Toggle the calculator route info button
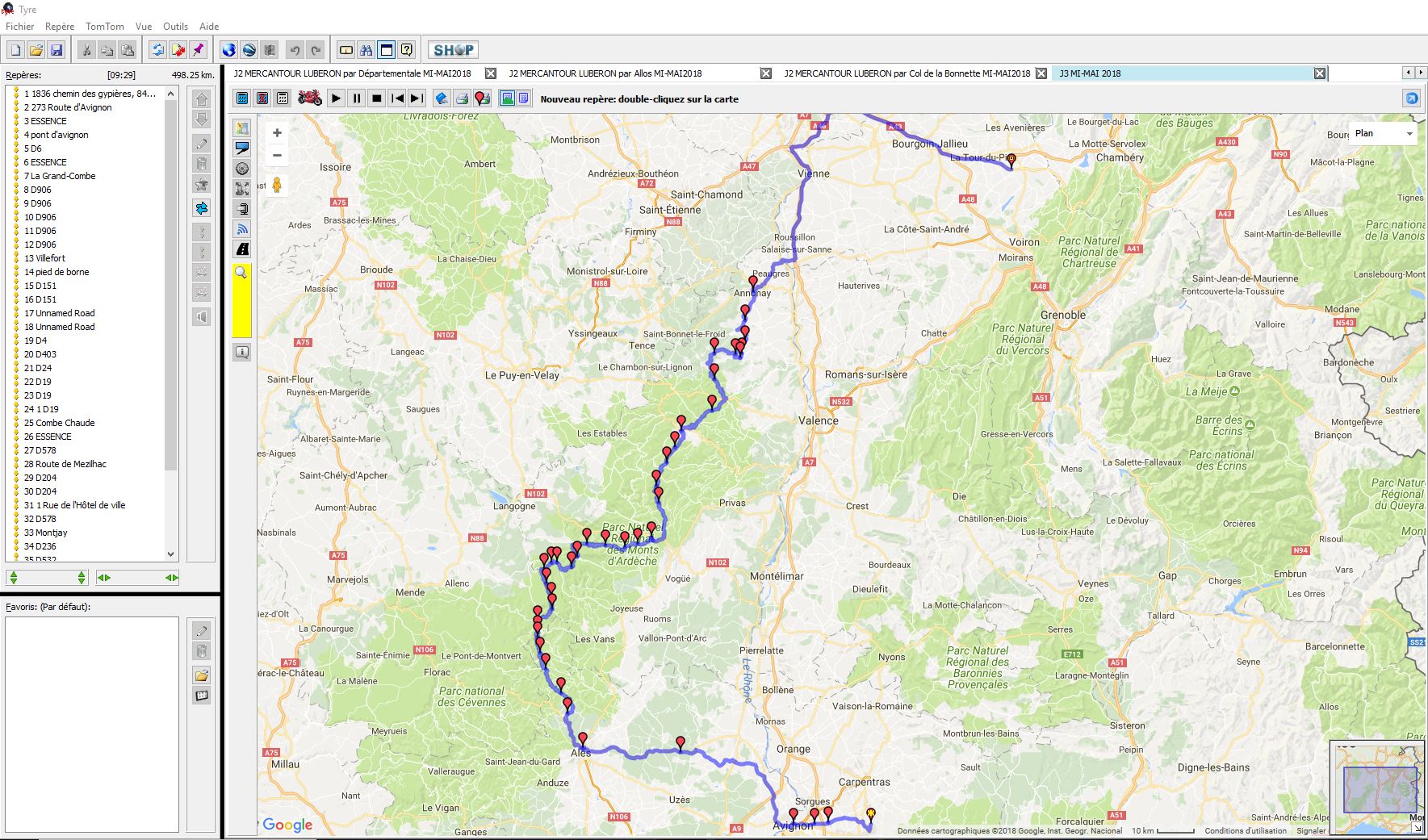 tap(242, 98)
